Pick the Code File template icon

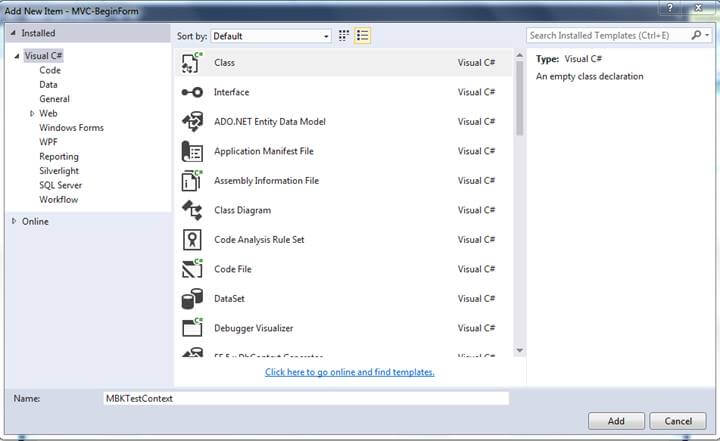click(x=192, y=269)
